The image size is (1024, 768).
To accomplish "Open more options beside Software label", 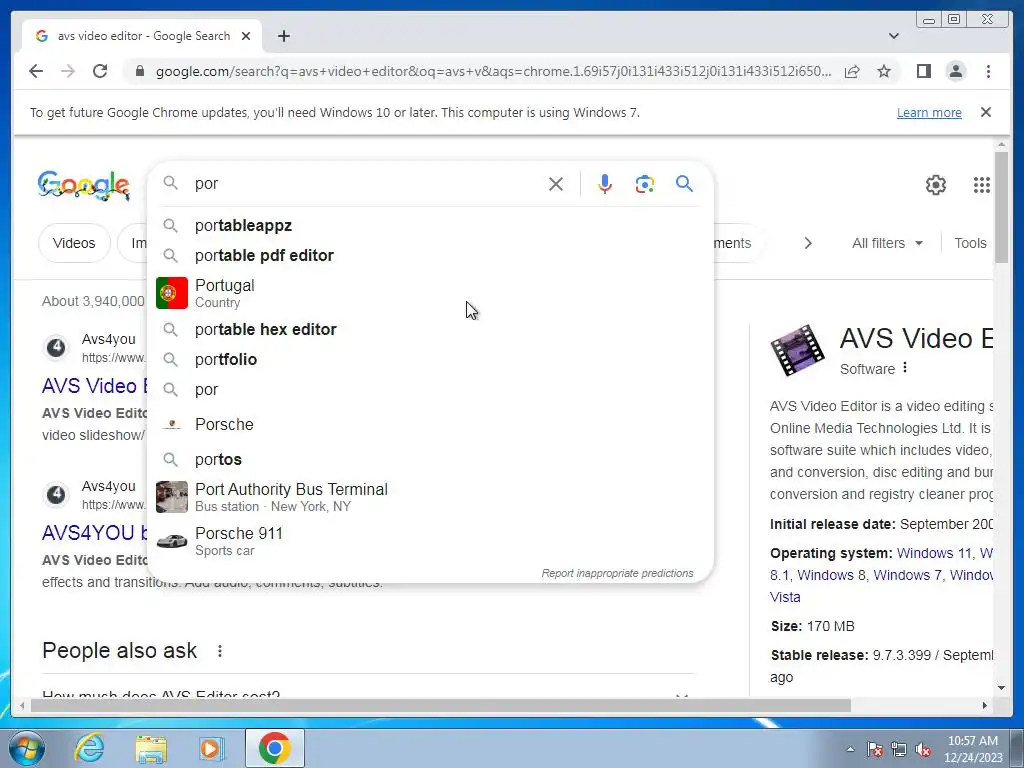I will [x=905, y=368].
